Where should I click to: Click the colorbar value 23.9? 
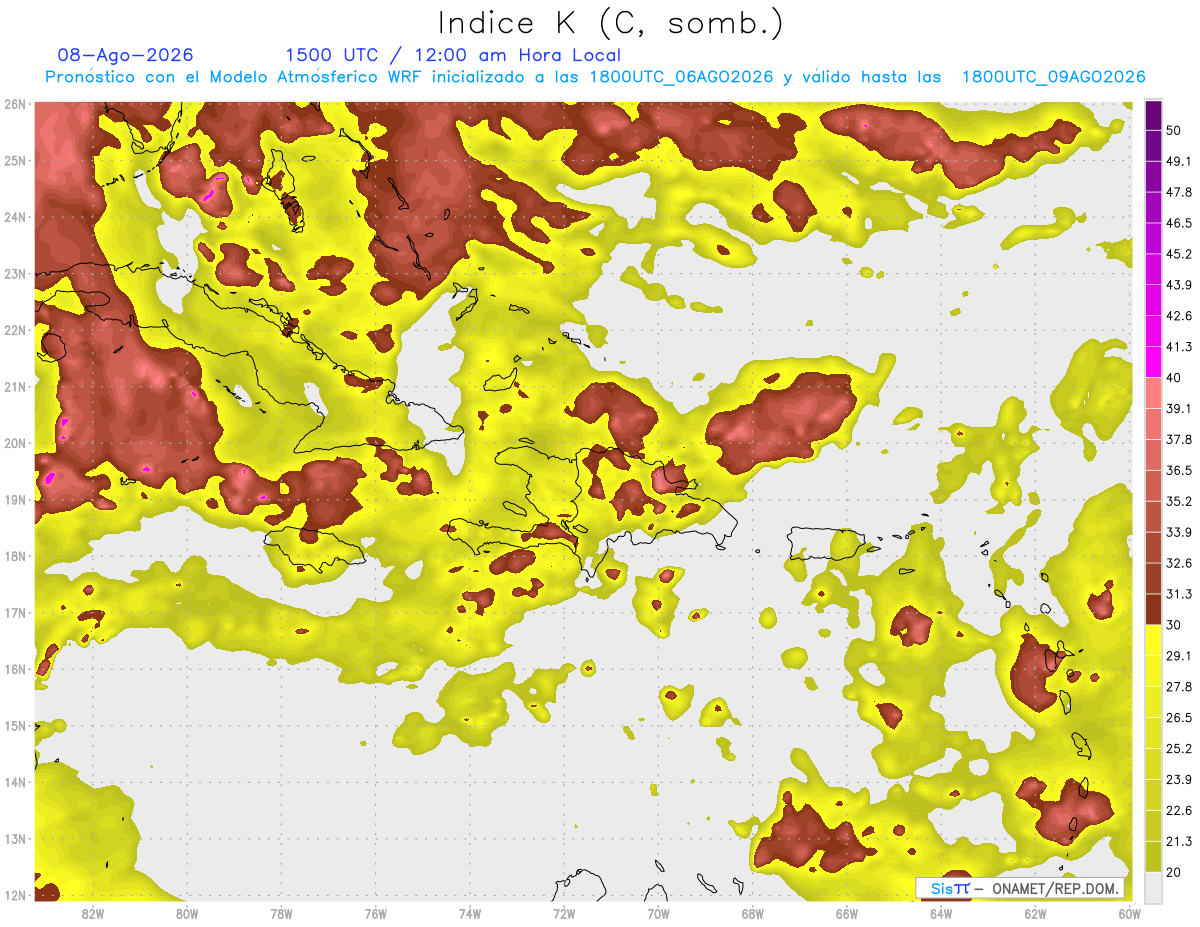[x=1178, y=780]
